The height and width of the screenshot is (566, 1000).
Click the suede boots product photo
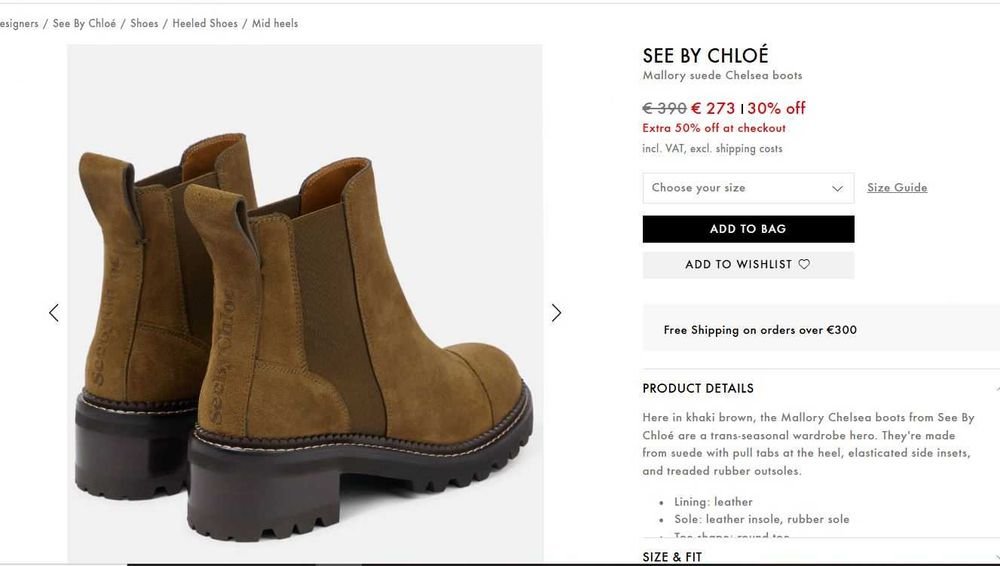pos(305,330)
